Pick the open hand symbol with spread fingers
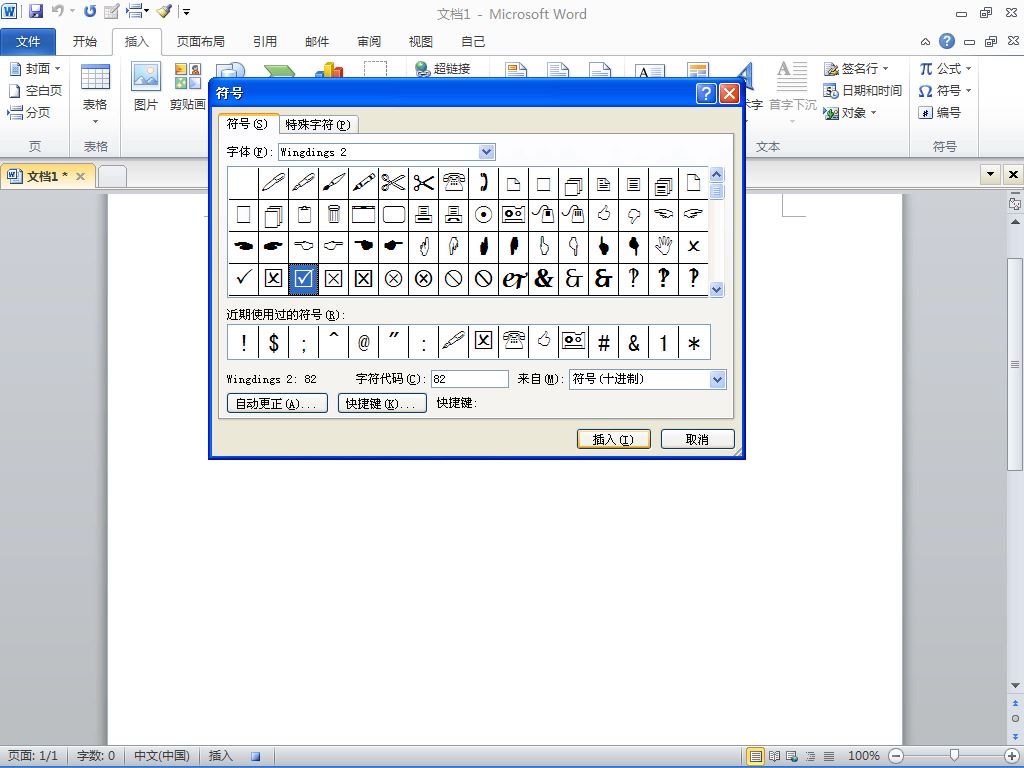Screen dimensions: 1024x768 pos(664,247)
